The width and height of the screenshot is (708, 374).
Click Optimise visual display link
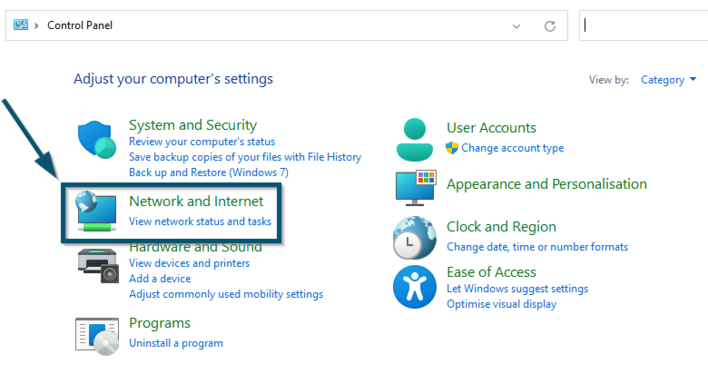502,304
